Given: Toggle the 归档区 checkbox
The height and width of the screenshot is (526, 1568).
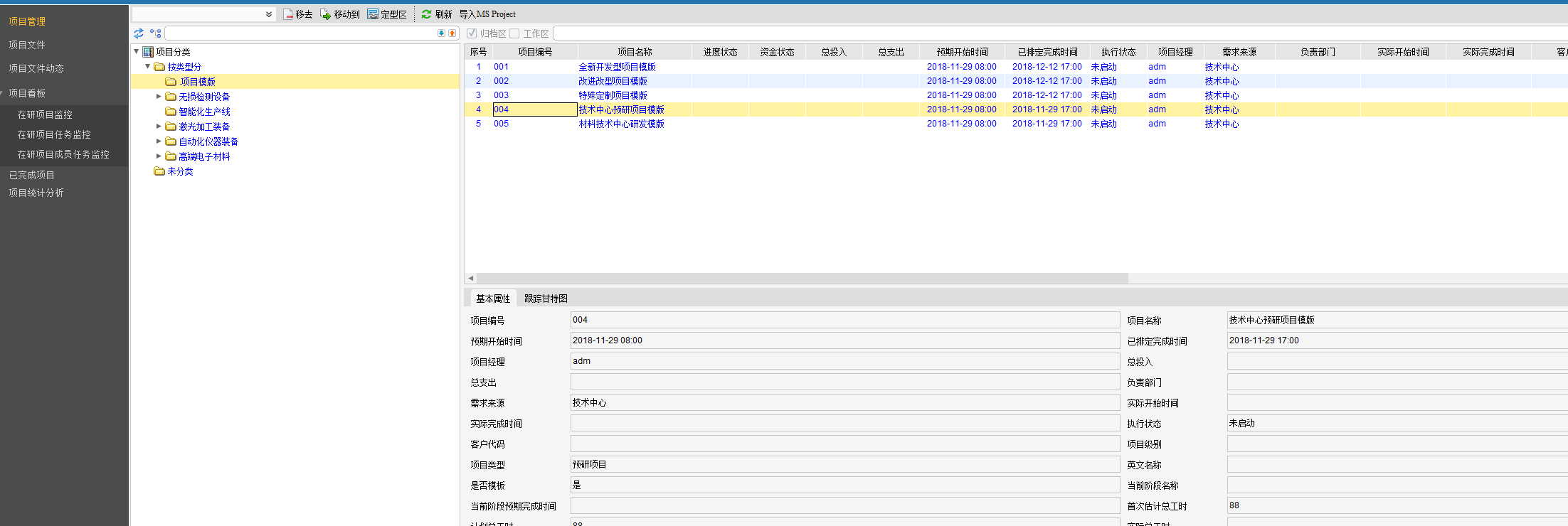Looking at the screenshot, I should pyautogui.click(x=472, y=33).
